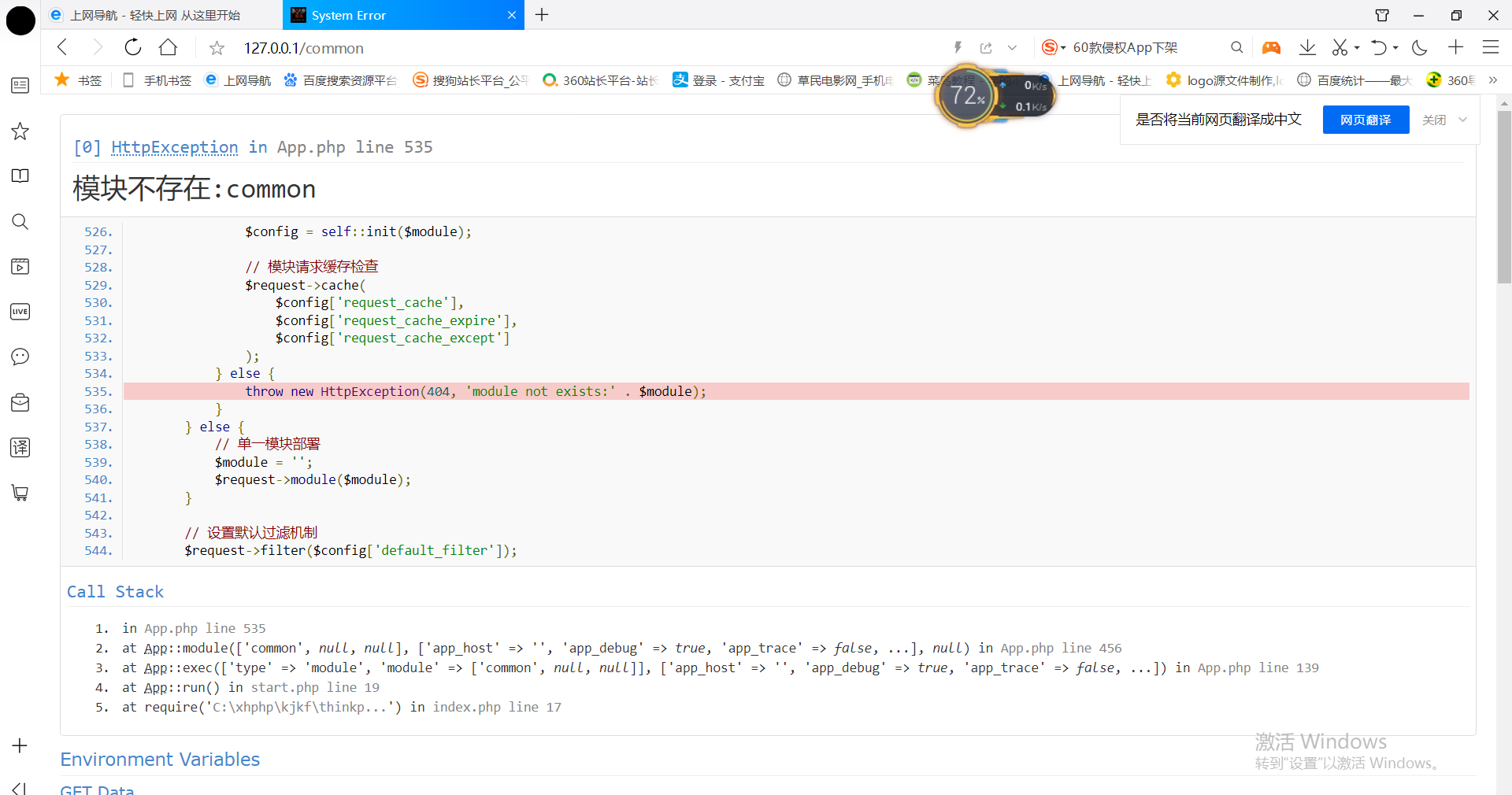Open the translate icon in left sidebar
This screenshot has height=795, width=1512.
click(x=20, y=447)
